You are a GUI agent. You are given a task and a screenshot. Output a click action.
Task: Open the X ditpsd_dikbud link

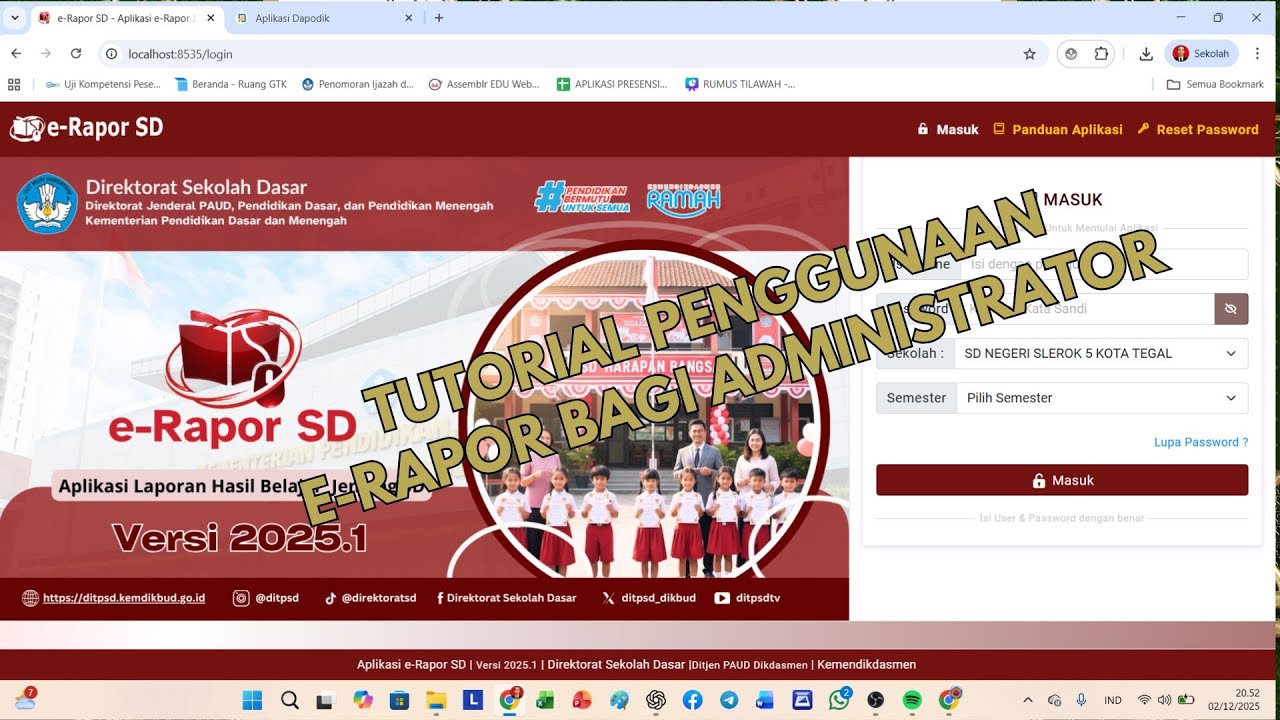coord(649,598)
